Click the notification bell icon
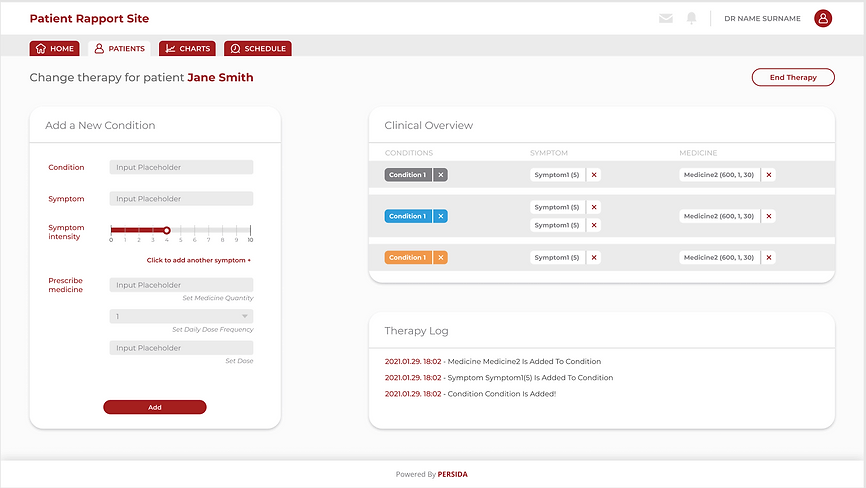The width and height of the screenshot is (866, 488). [x=691, y=18]
